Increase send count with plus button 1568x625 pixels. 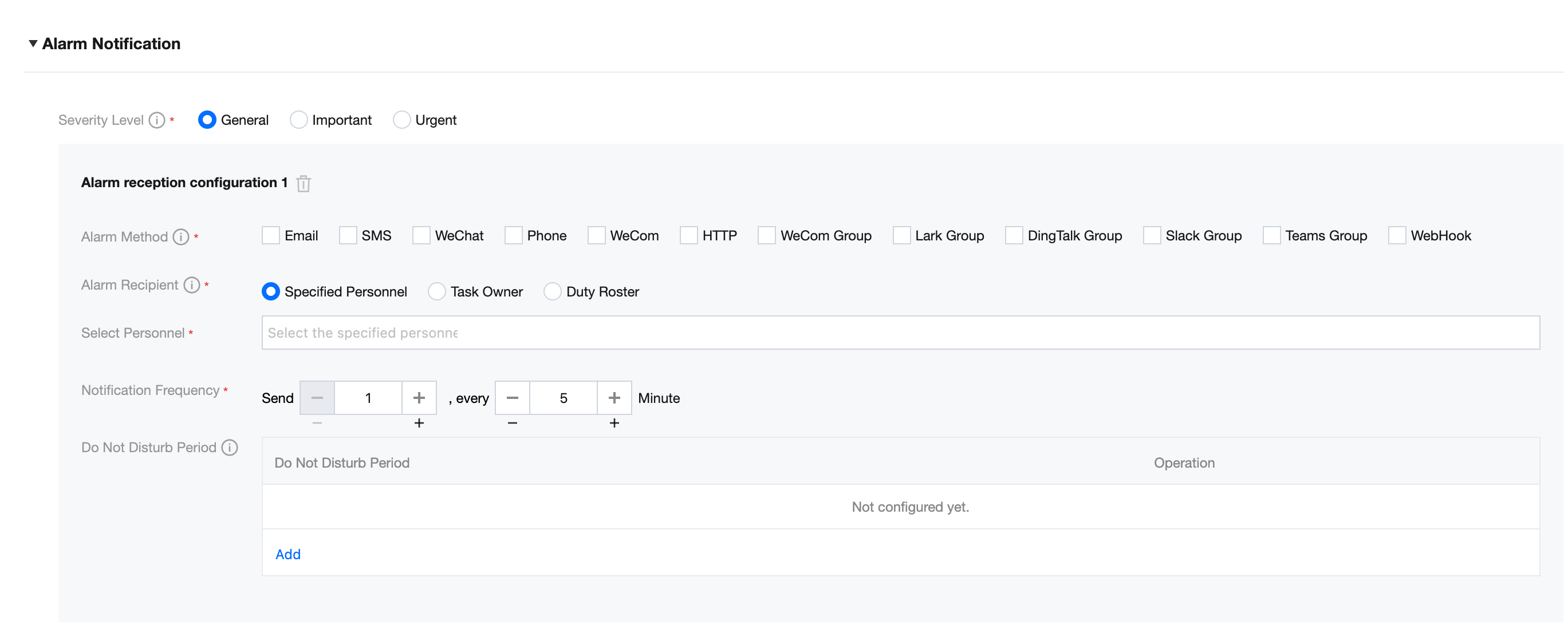point(419,398)
